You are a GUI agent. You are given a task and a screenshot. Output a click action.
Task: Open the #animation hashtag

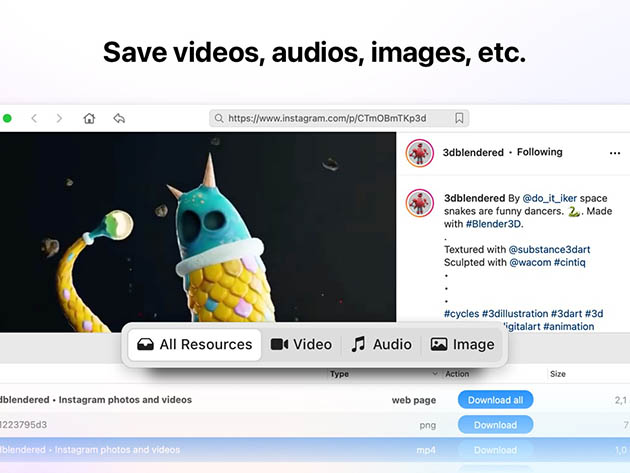coord(569,326)
